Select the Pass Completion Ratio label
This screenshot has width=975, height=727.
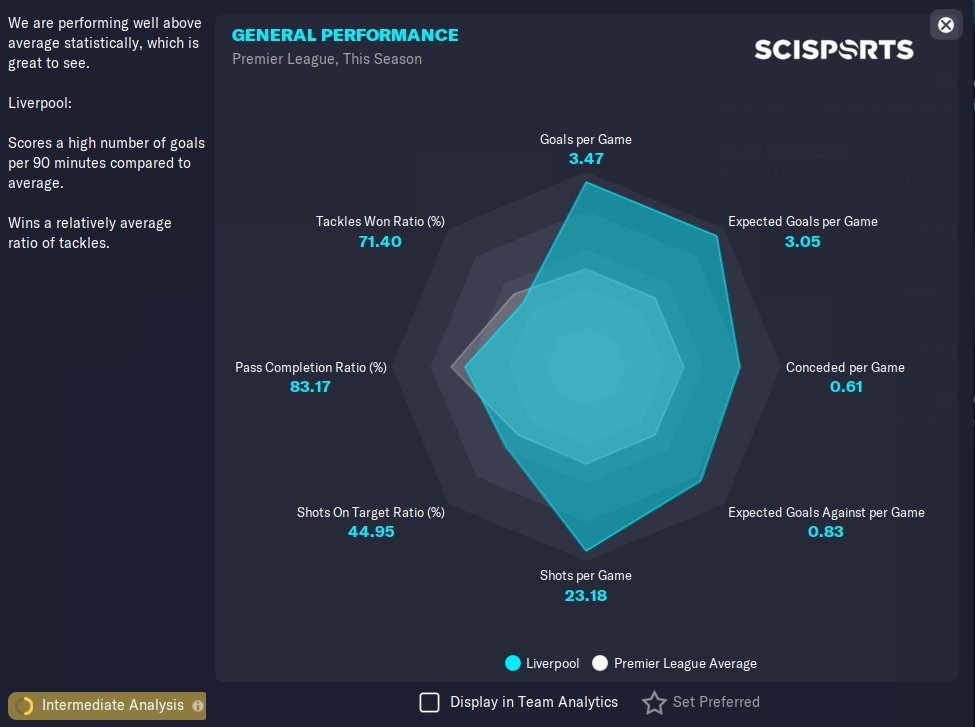tap(310, 367)
